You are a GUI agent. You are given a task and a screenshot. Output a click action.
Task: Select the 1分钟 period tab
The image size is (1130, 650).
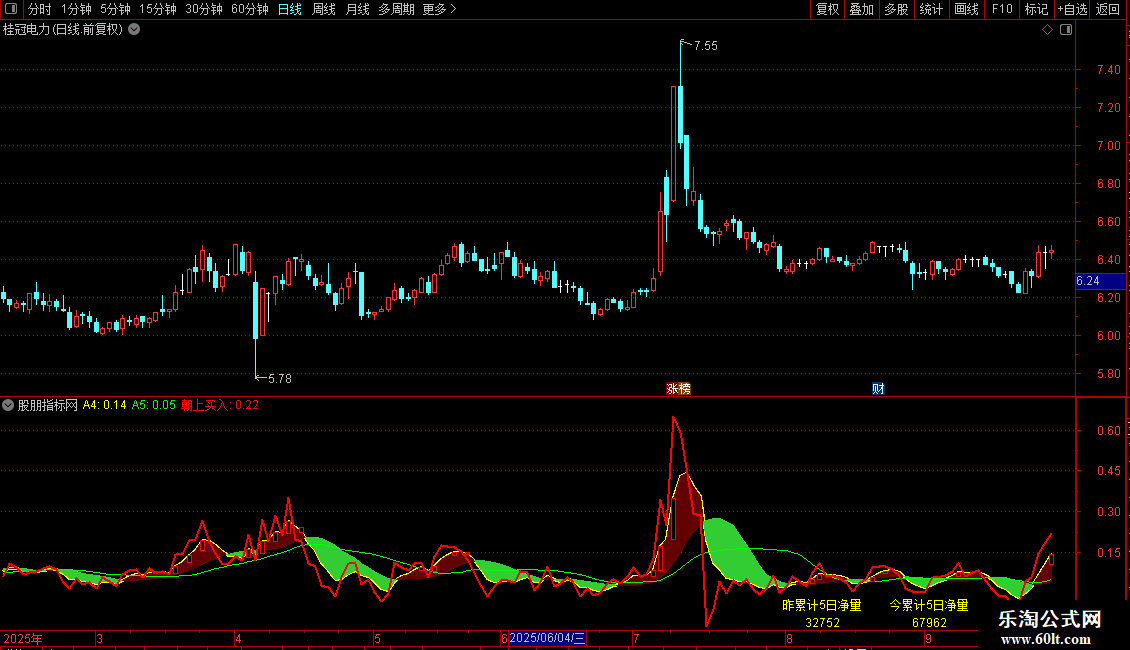coord(76,9)
